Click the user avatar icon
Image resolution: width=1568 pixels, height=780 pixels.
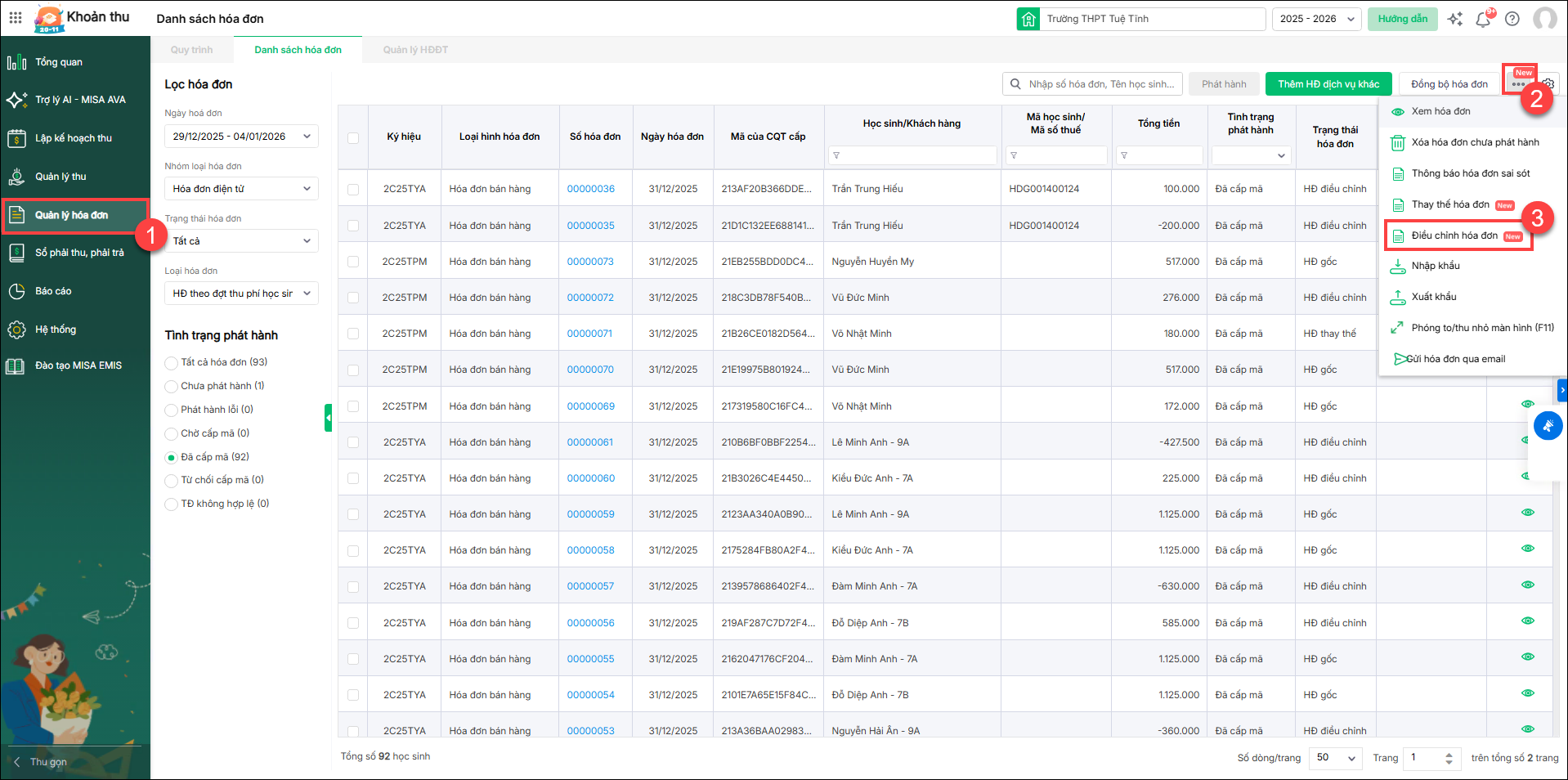pyautogui.click(x=1544, y=19)
